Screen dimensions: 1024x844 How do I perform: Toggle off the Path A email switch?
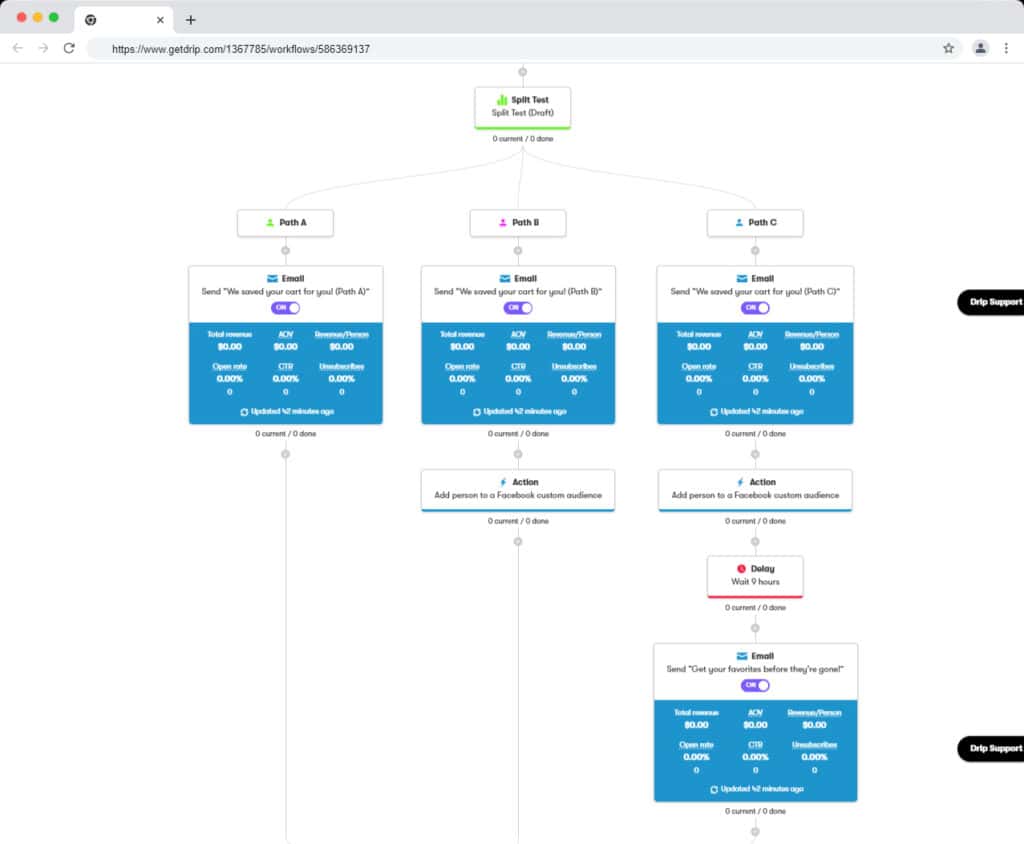(285, 308)
